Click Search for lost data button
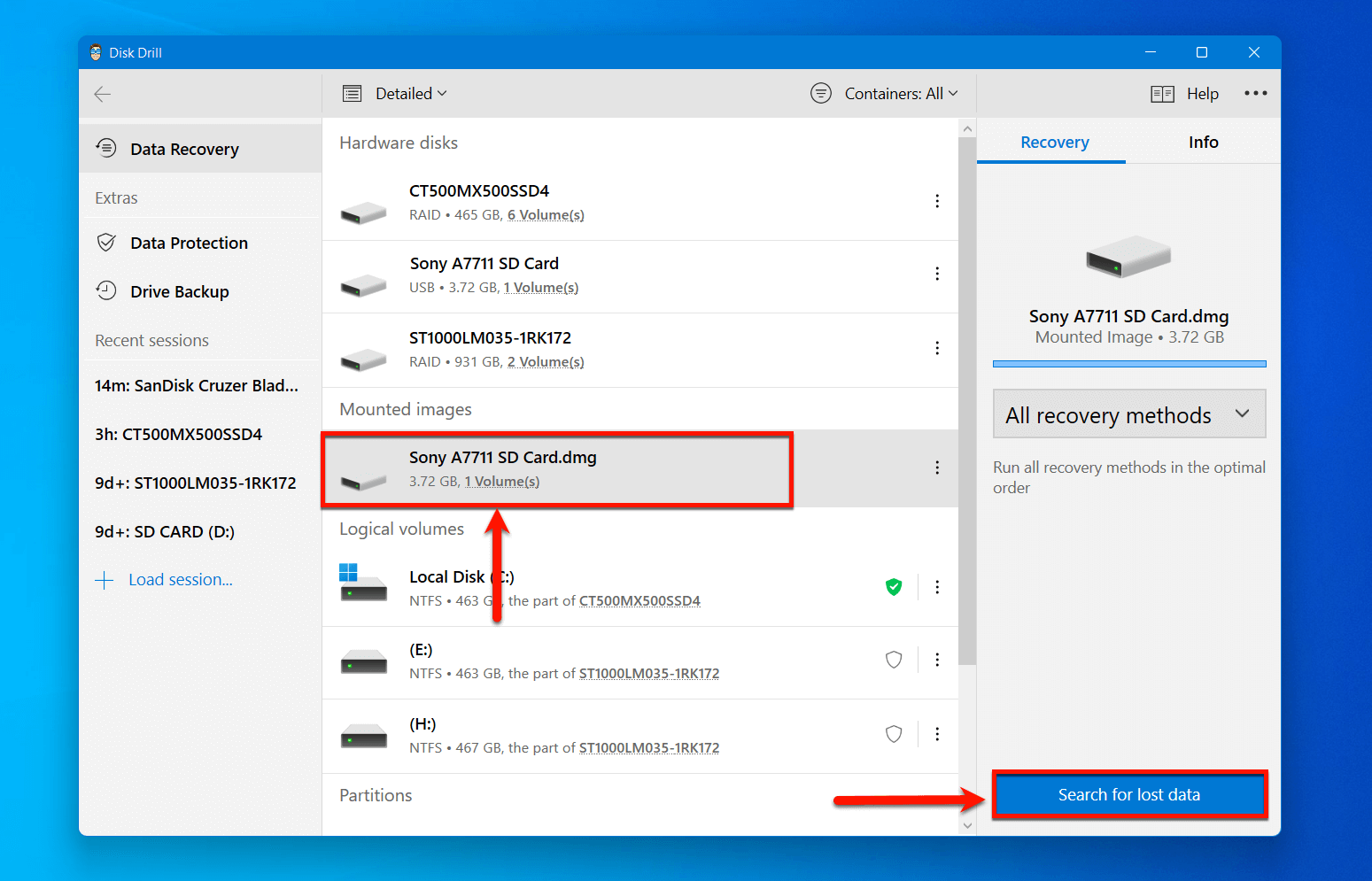This screenshot has width=1372, height=881. click(1129, 794)
